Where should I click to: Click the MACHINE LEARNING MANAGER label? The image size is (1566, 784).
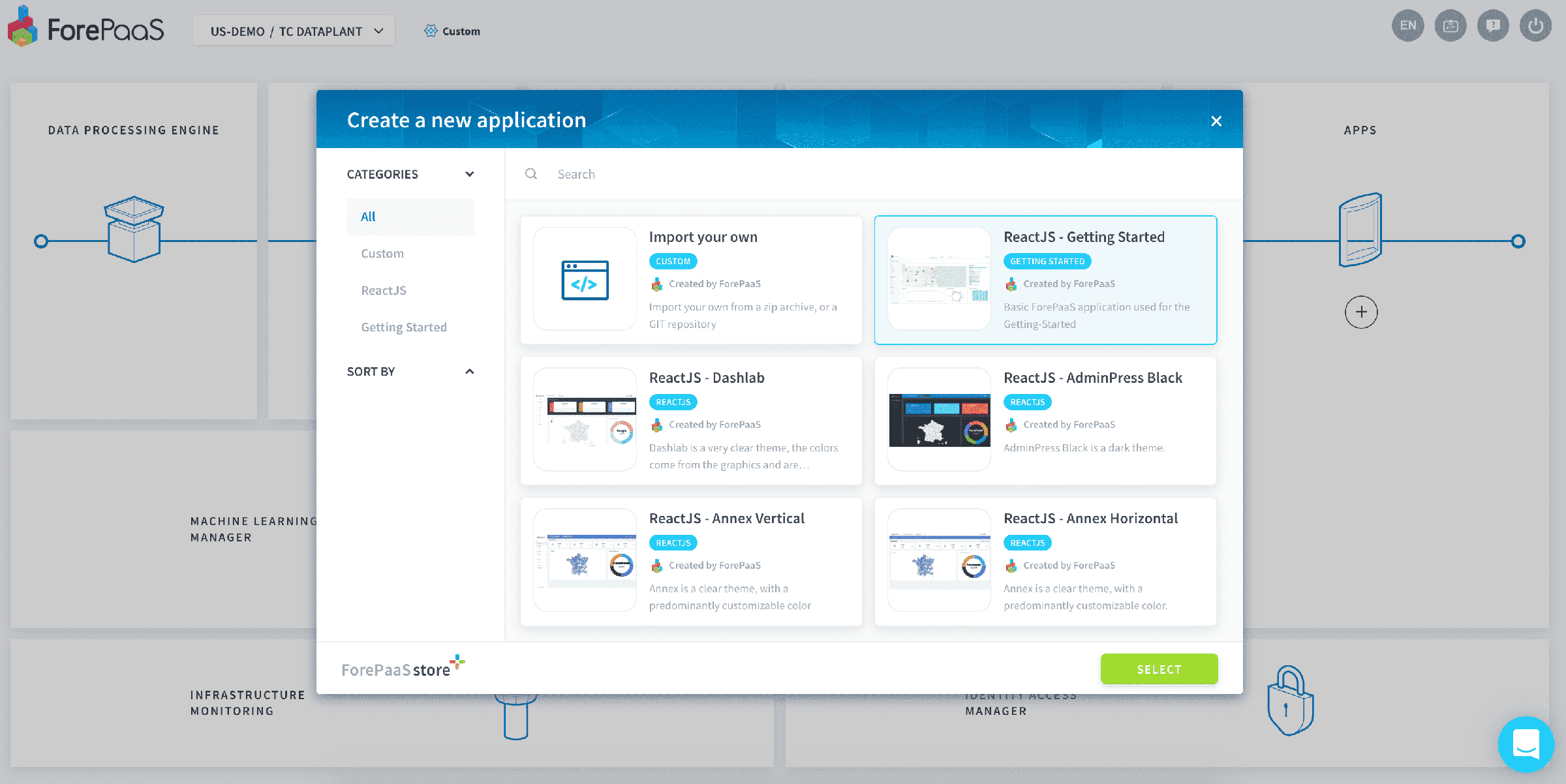pos(253,529)
